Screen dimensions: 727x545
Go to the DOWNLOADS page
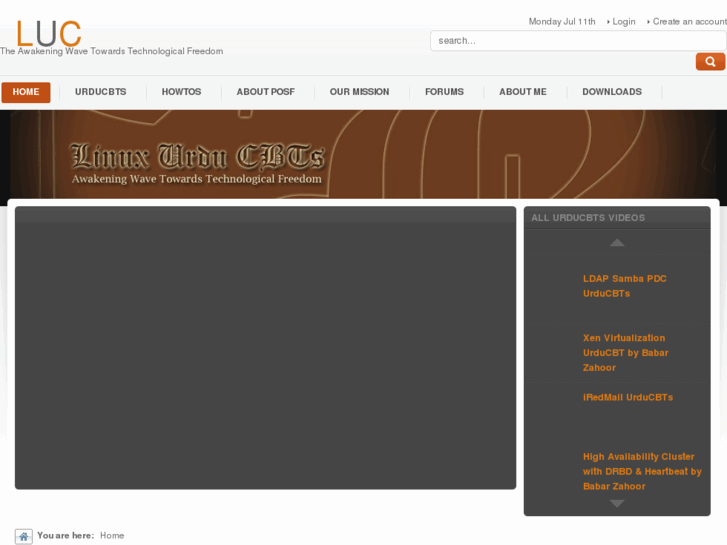point(612,92)
